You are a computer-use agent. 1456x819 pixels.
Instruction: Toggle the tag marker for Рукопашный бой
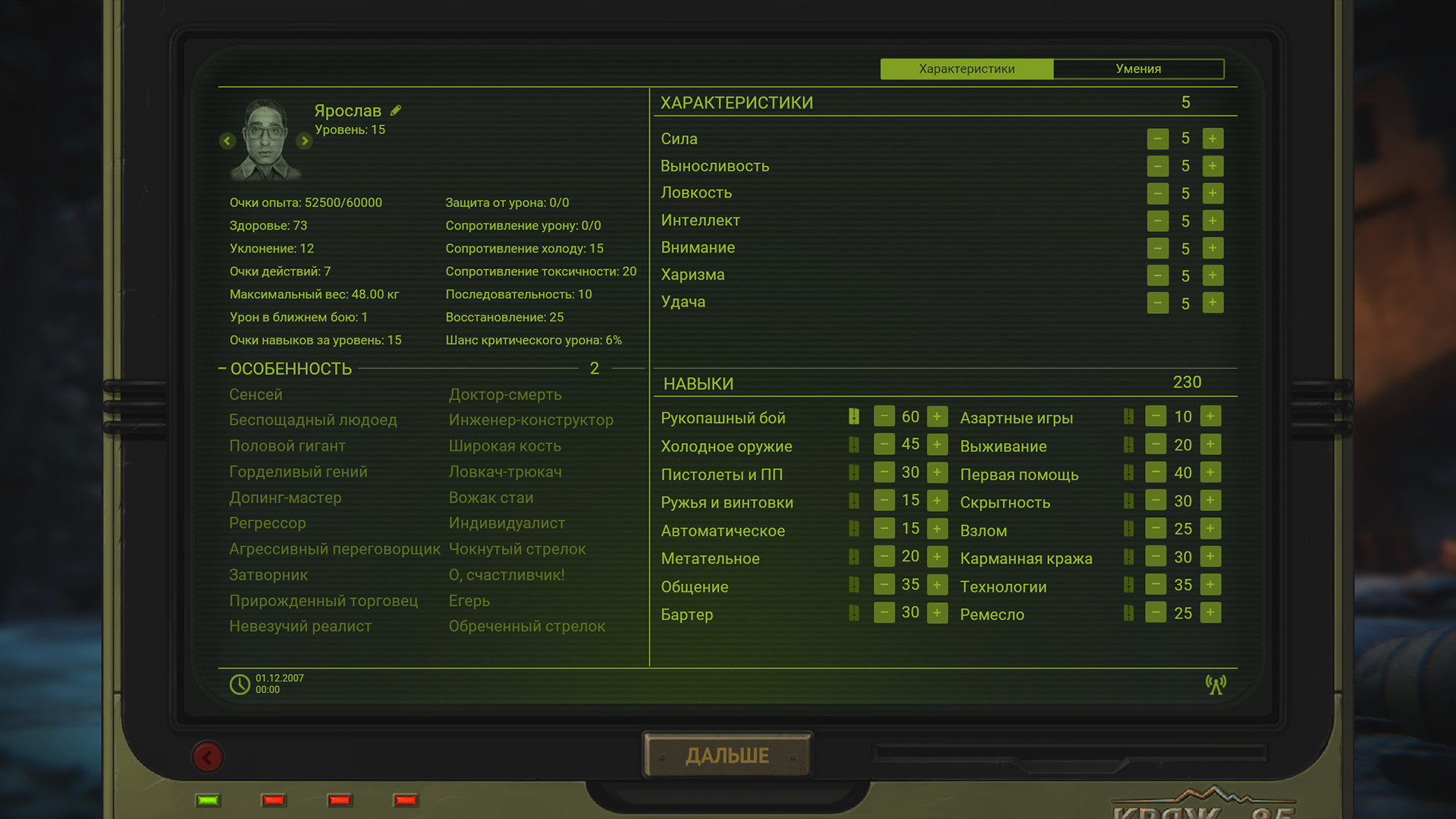pos(854,416)
